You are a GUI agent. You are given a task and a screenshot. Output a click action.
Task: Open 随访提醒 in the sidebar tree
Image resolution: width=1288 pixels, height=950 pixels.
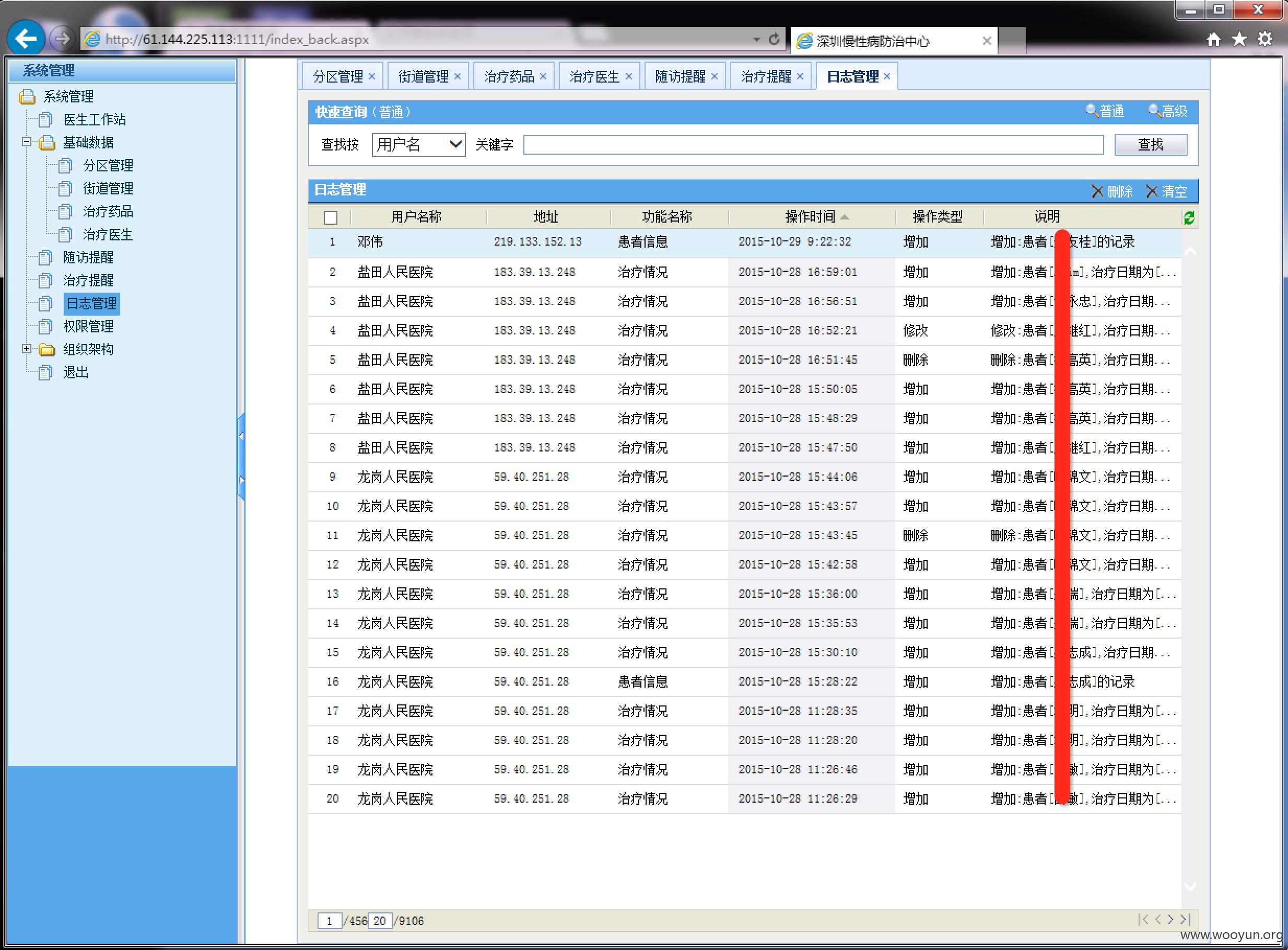tap(88, 257)
